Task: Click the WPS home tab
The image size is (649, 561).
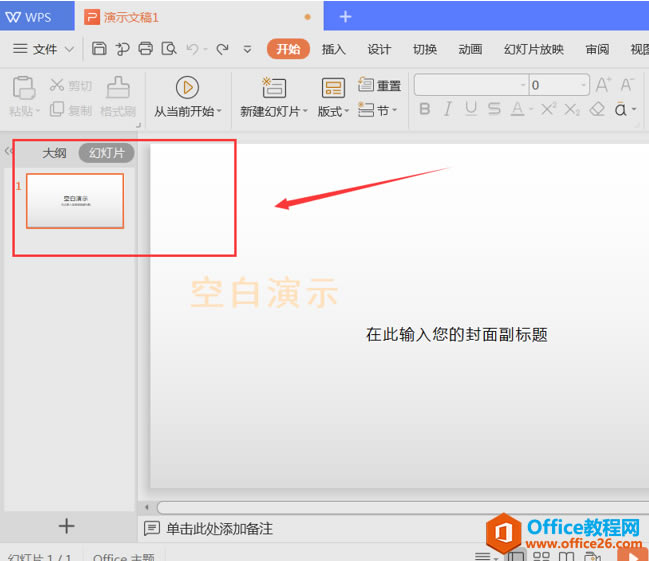Action: click(x=36, y=17)
